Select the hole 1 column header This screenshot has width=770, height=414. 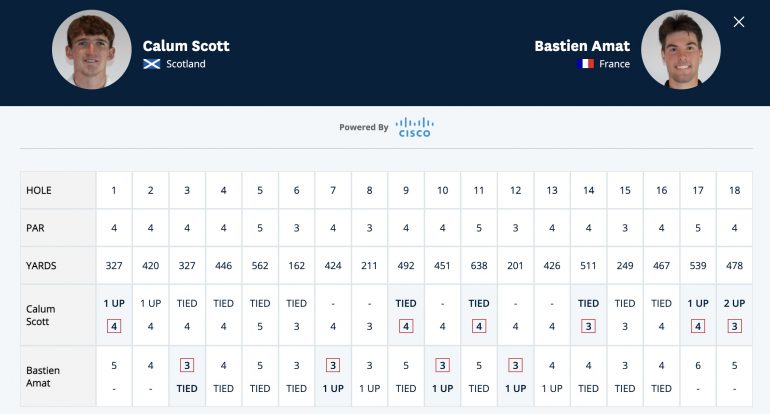coord(114,190)
